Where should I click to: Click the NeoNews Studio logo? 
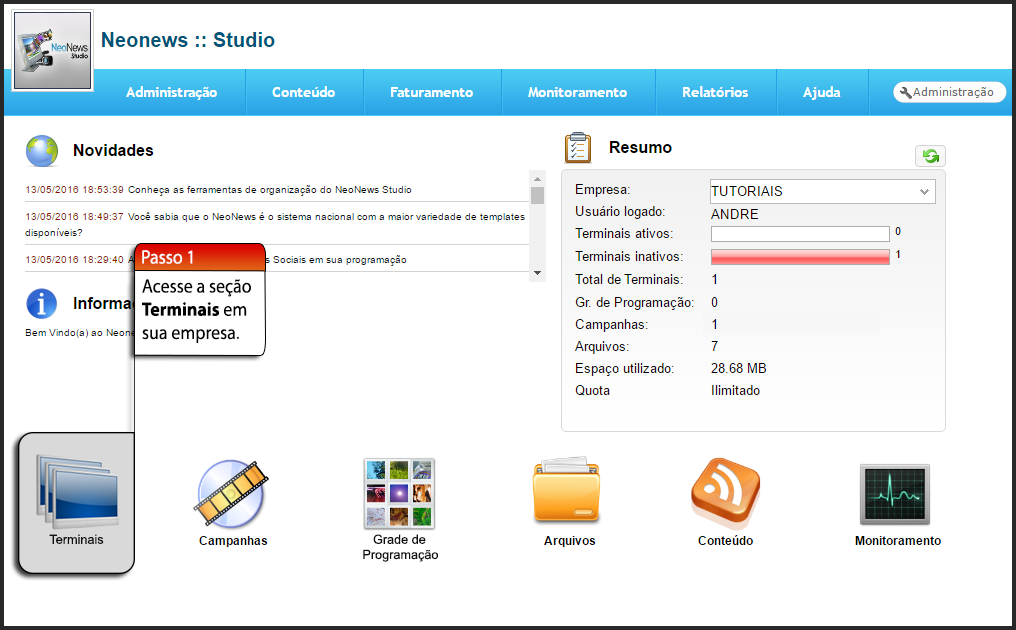[53, 51]
